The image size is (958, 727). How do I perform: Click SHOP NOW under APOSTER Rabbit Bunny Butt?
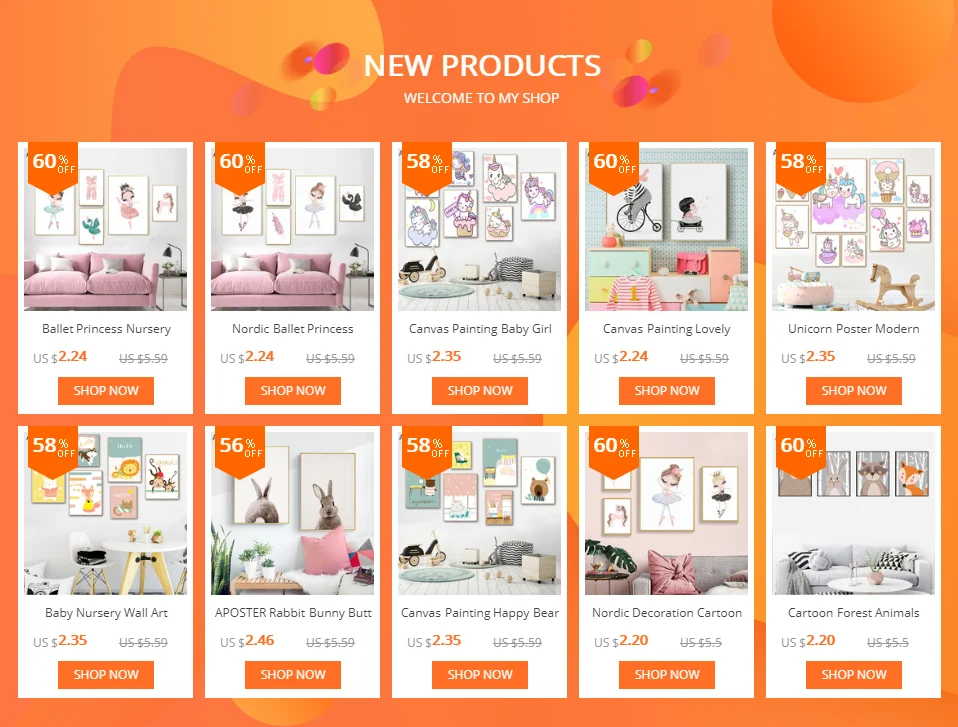pos(293,674)
